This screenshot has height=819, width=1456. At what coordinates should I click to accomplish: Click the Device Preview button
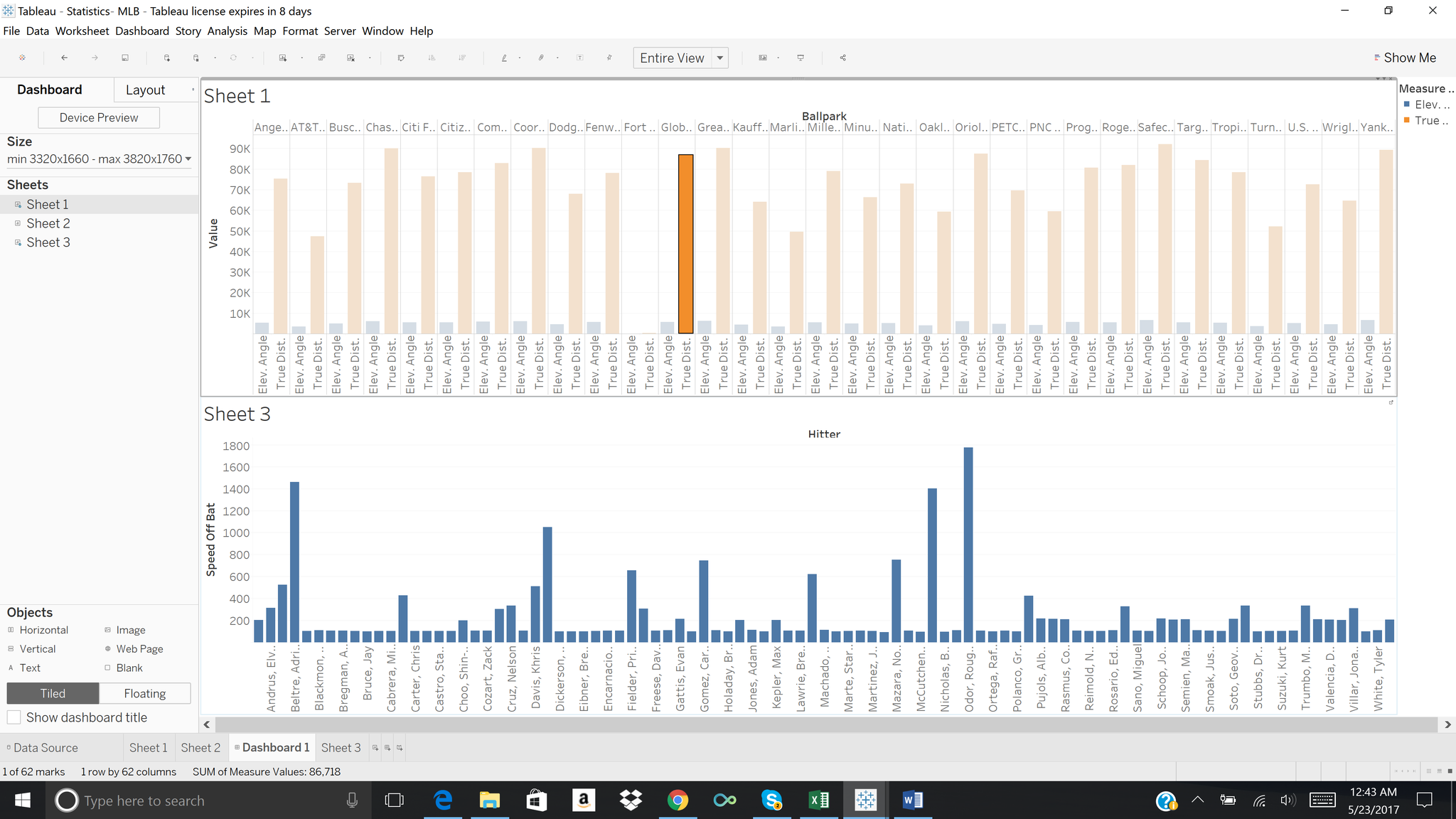(x=99, y=117)
